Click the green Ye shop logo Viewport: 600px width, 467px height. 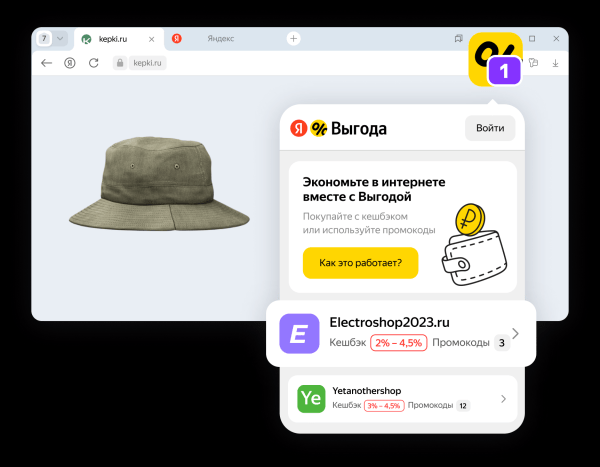click(311, 398)
